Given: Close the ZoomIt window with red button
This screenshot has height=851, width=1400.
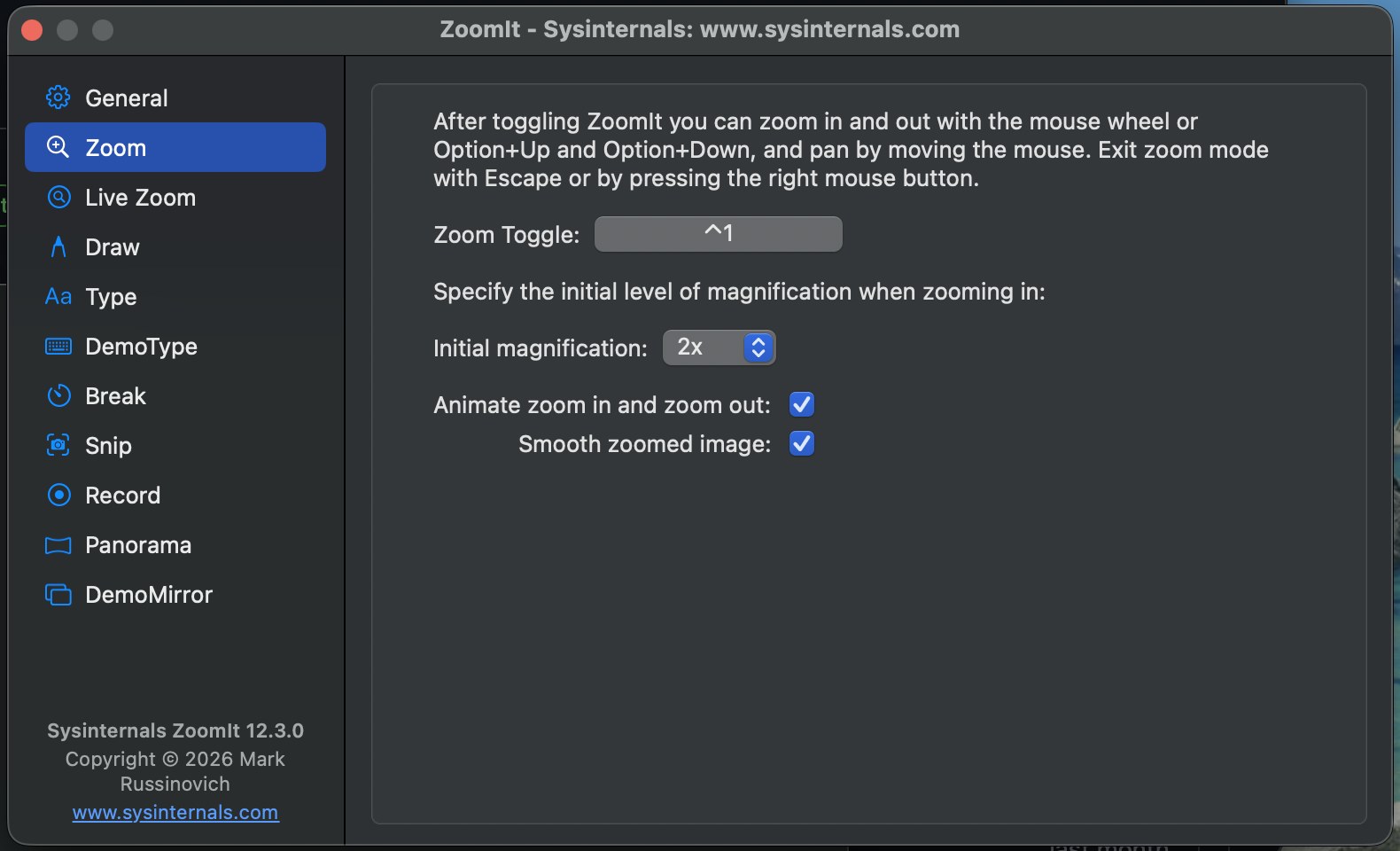Looking at the screenshot, I should click(x=32, y=30).
